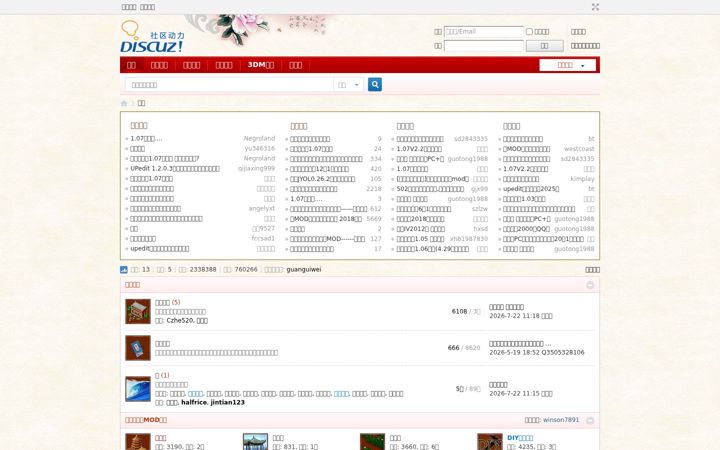Screen dimensions: 720x450
Task: Open author westcoast's profile
Action: 579,149
